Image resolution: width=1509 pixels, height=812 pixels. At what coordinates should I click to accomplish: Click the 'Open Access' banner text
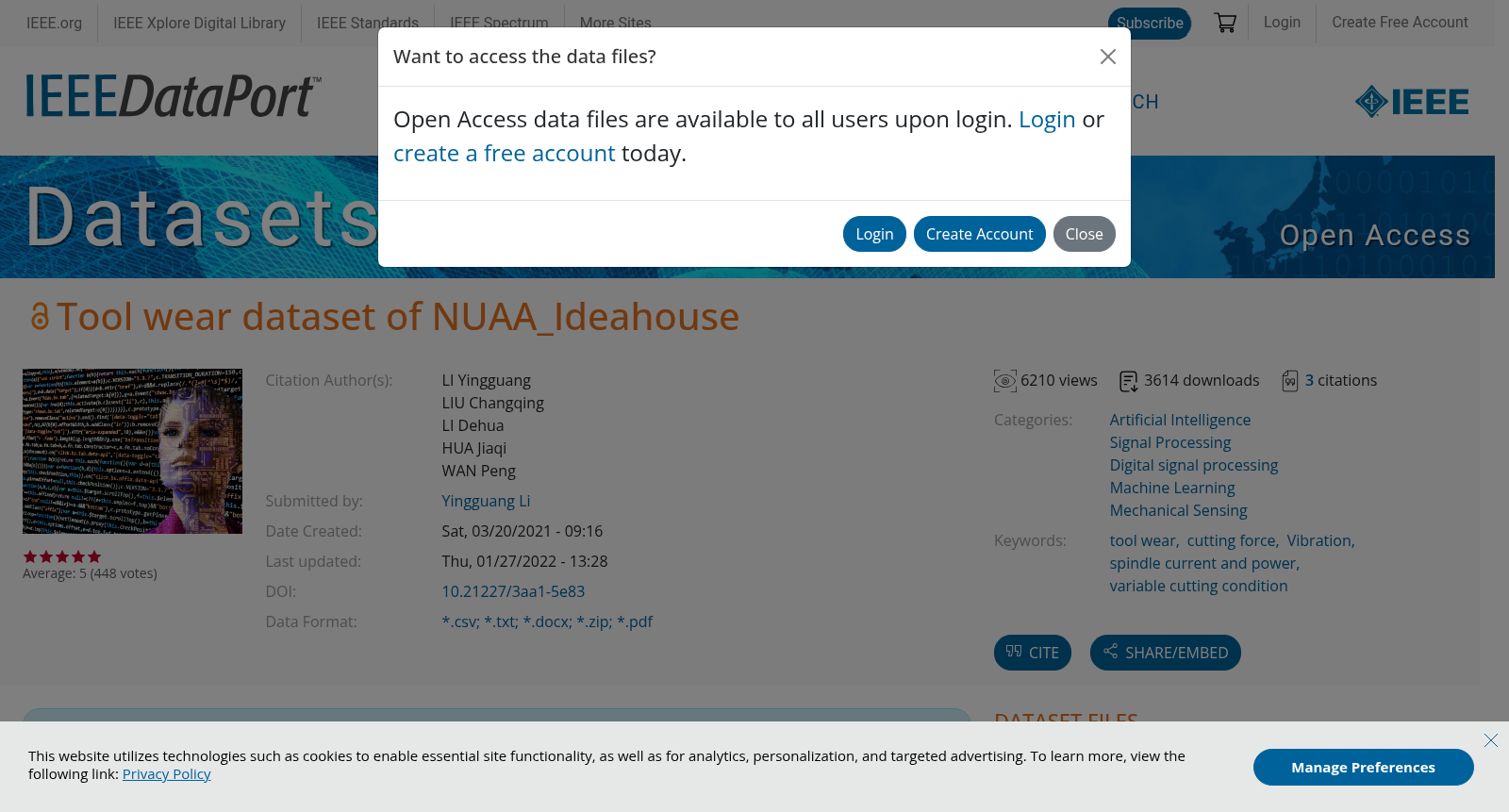coord(1375,235)
